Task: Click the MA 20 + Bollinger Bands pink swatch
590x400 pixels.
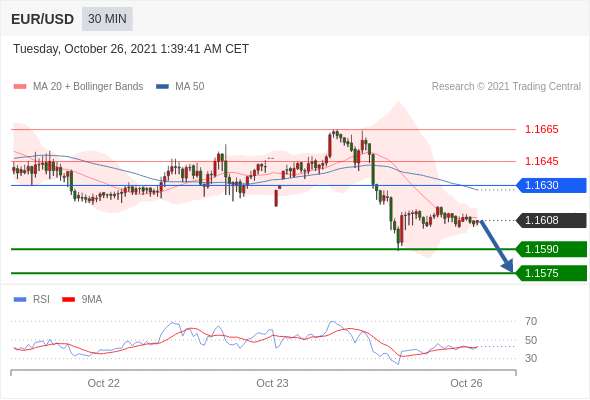Action: 20,87
